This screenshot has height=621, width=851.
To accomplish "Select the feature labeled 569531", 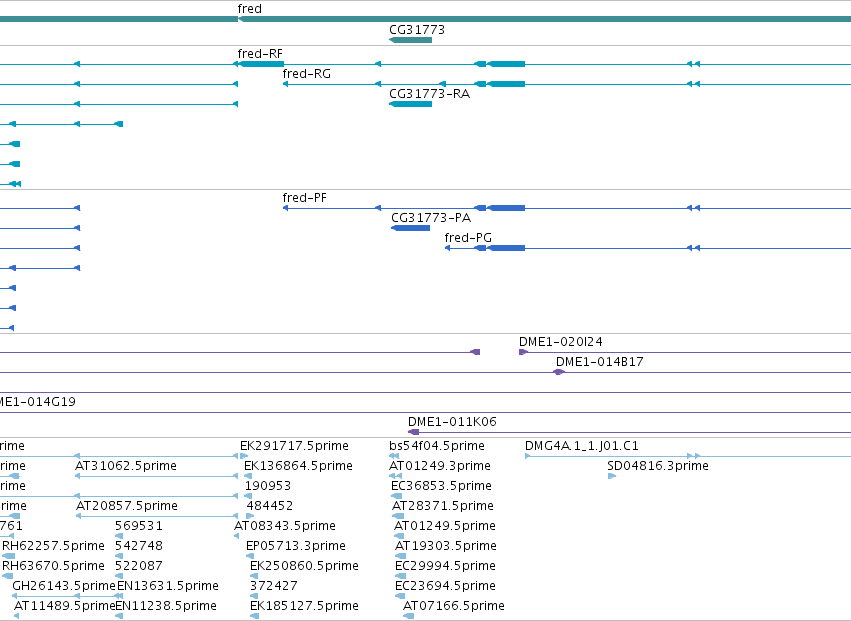I will pos(139,526).
